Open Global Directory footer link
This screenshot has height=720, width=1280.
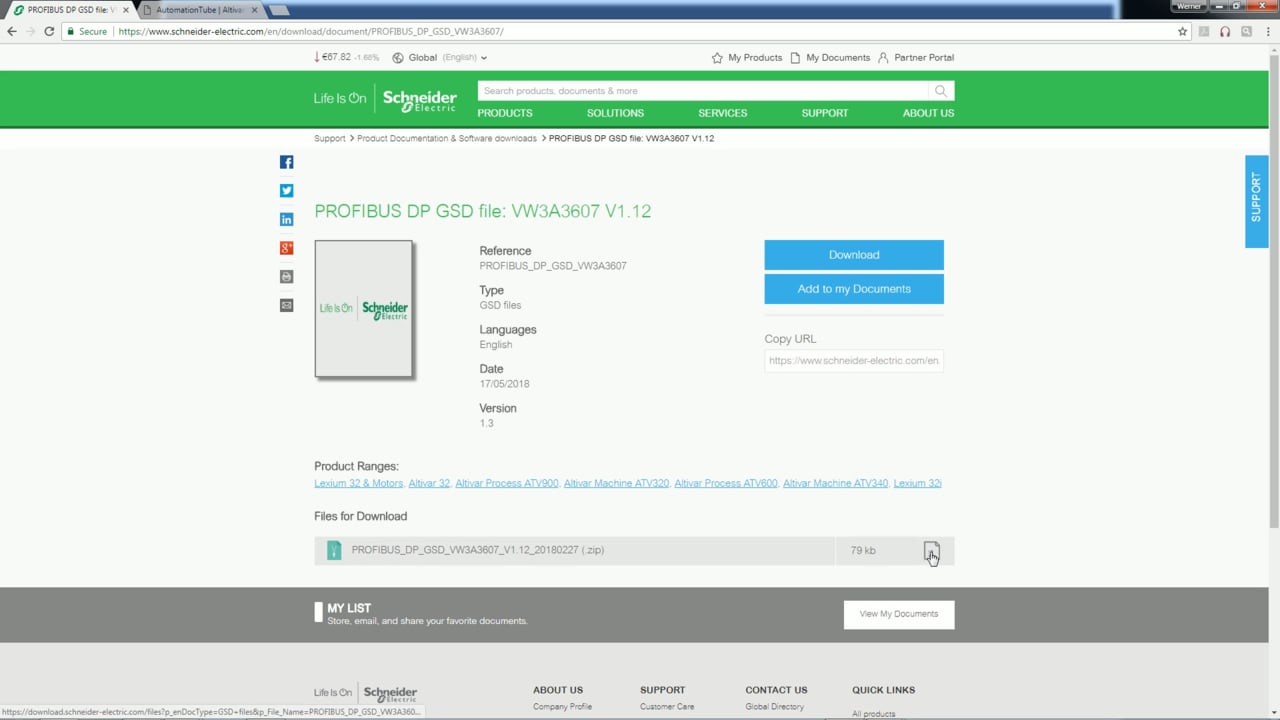774,707
